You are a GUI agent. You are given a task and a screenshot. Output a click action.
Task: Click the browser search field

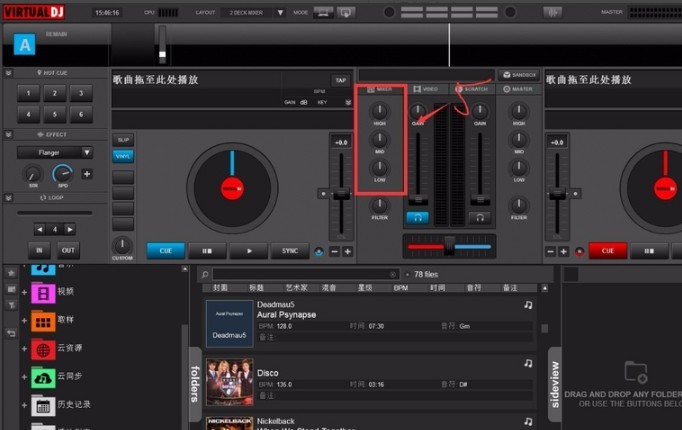(304, 274)
